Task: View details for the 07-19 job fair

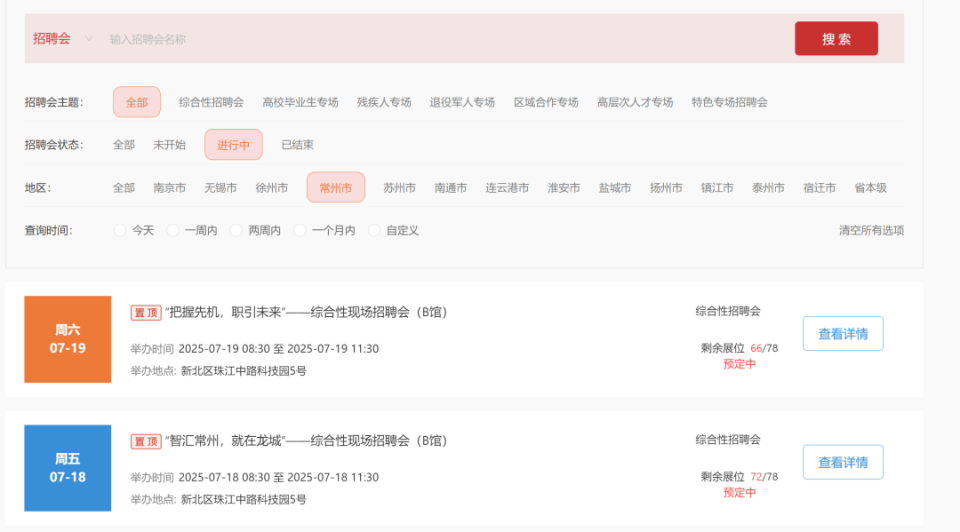Action: point(842,334)
